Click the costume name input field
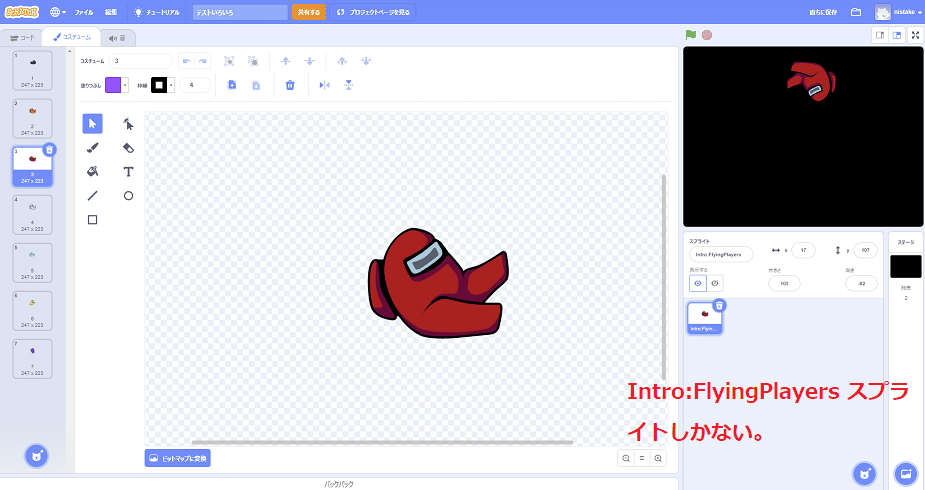The image size is (925, 490). click(140, 61)
